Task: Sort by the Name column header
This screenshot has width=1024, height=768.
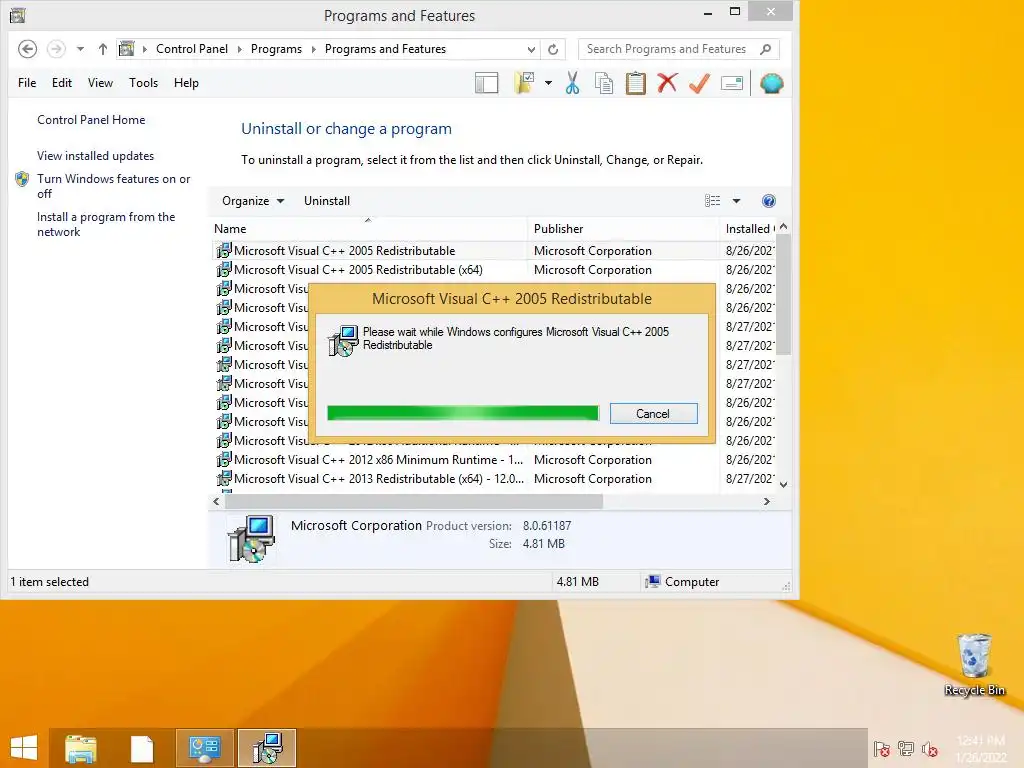Action: [x=369, y=229]
